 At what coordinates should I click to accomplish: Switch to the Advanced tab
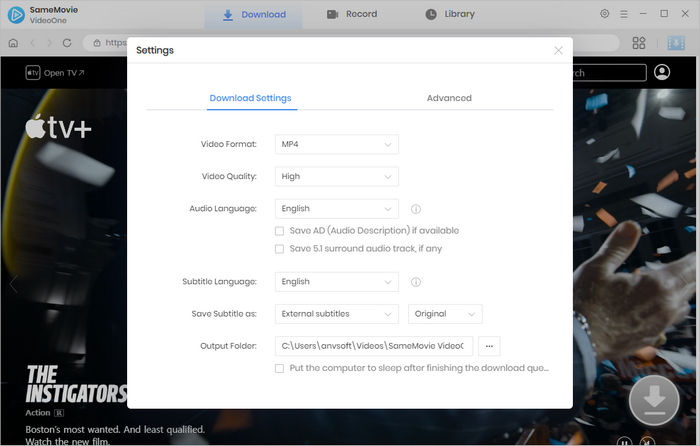click(x=449, y=98)
